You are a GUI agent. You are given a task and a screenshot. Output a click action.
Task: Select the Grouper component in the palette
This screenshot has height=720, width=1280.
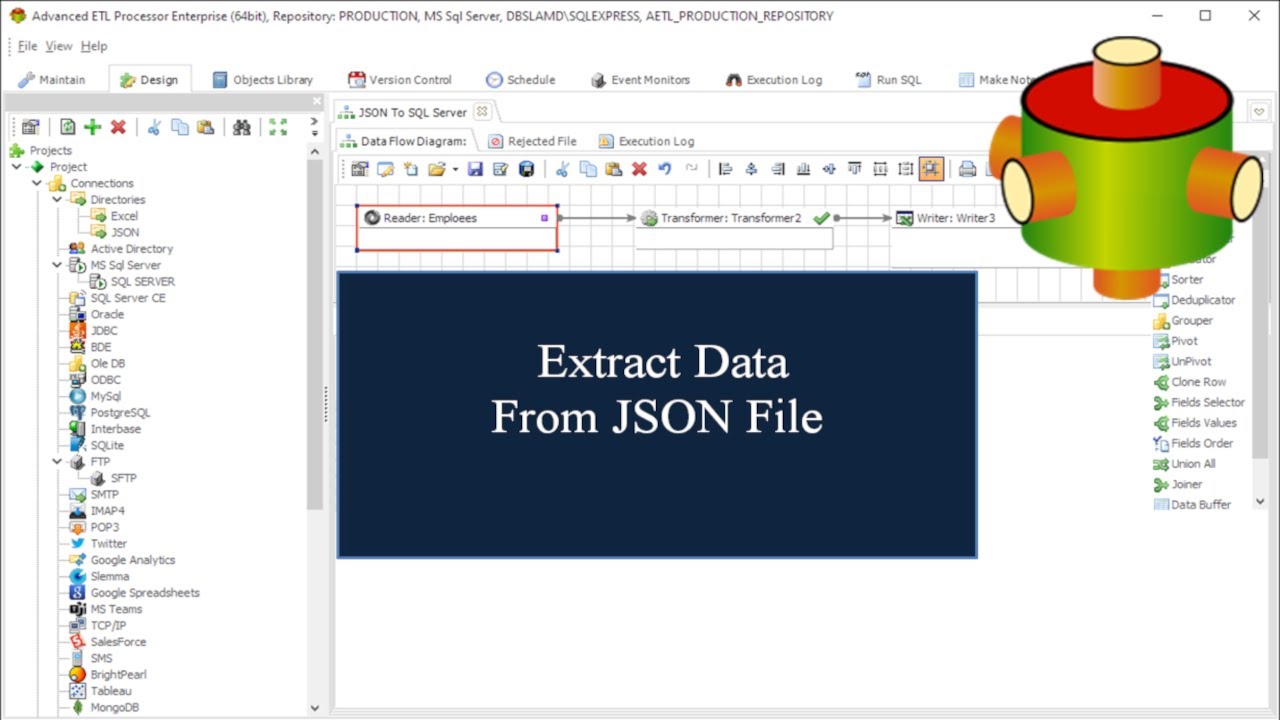(x=1183, y=321)
